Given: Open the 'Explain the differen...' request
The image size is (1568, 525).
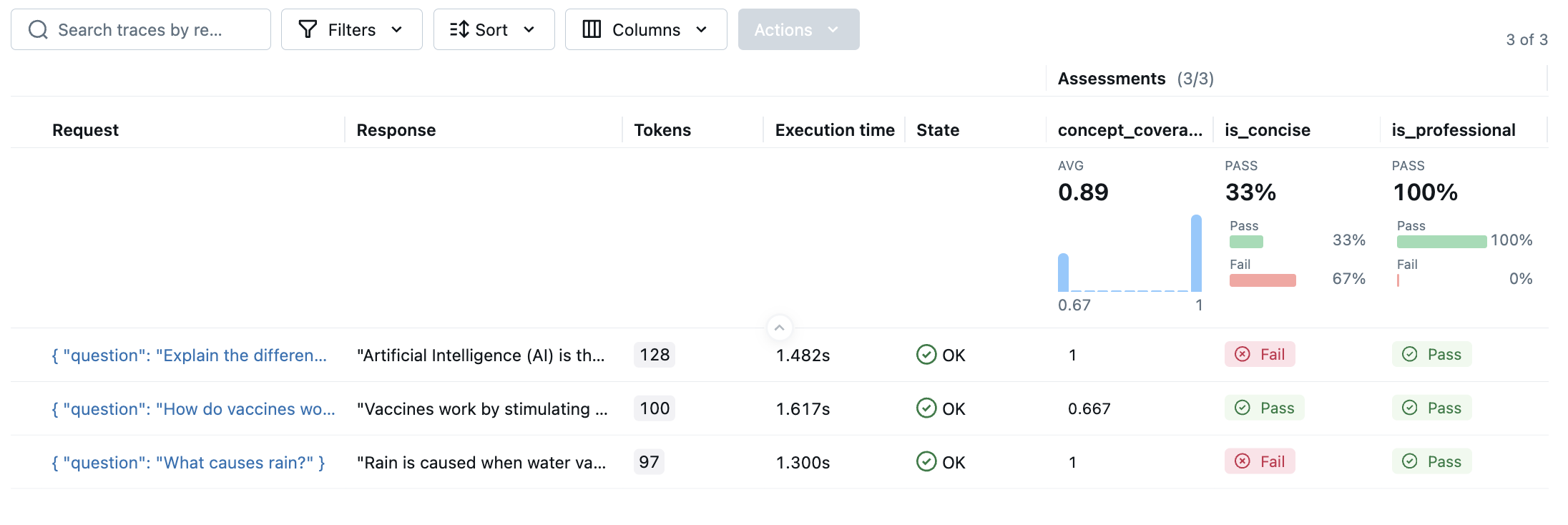Looking at the screenshot, I should 189,355.
